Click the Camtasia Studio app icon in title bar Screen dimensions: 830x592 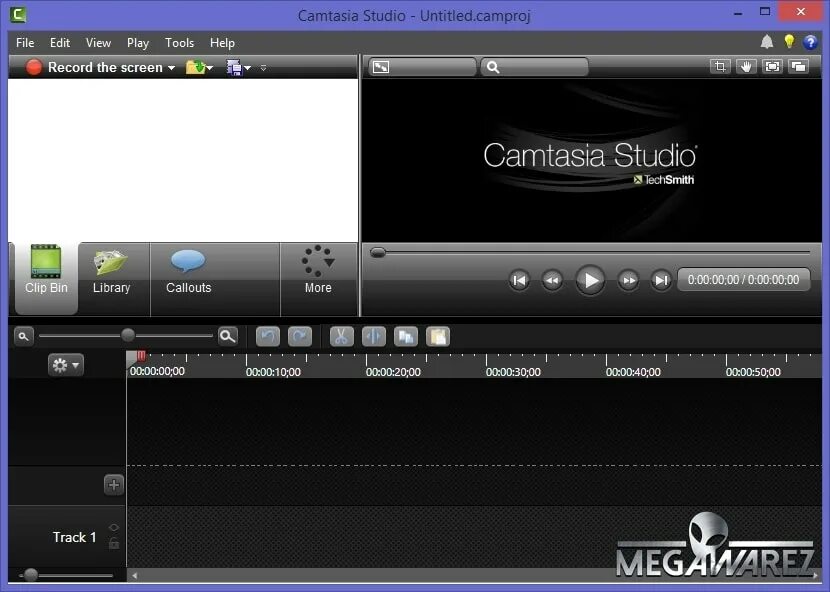(18, 14)
